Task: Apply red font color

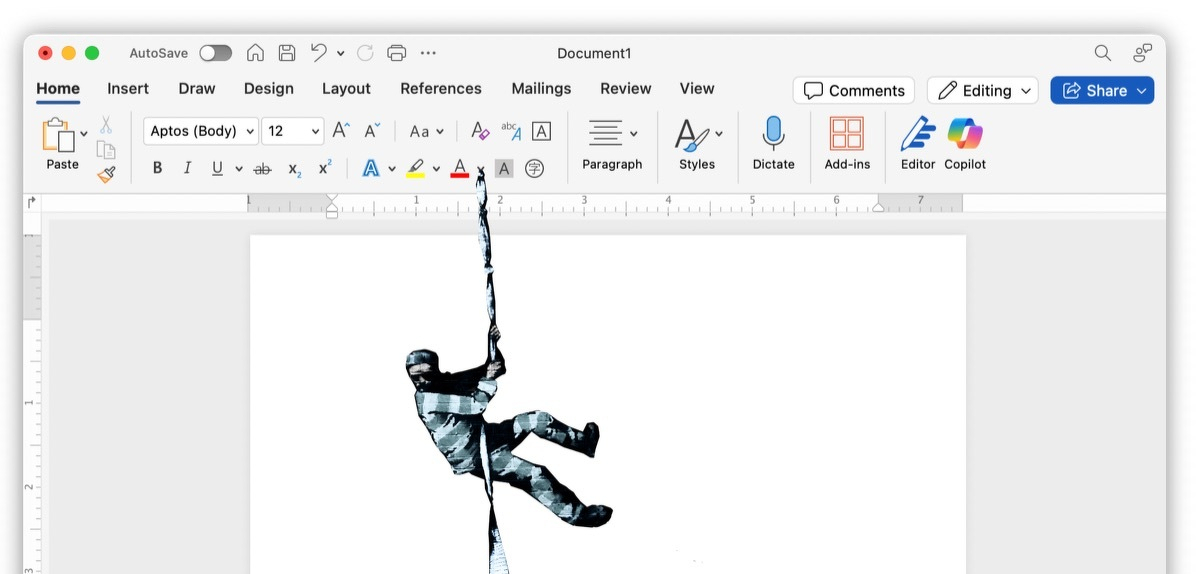Action: [x=460, y=169]
